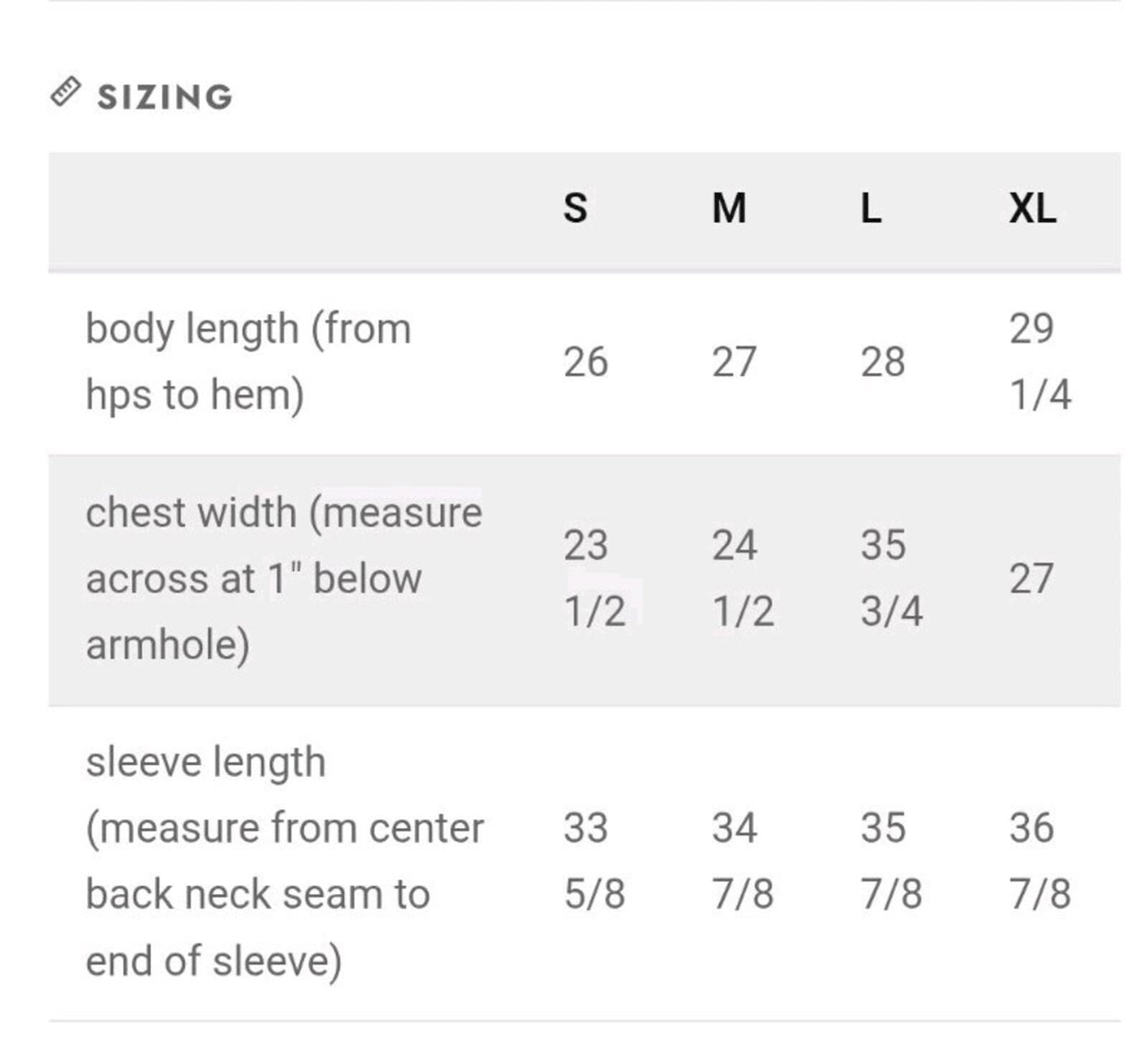The image size is (1148, 1048).
Task: Click body length value 28 for L
Action: (883, 362)
